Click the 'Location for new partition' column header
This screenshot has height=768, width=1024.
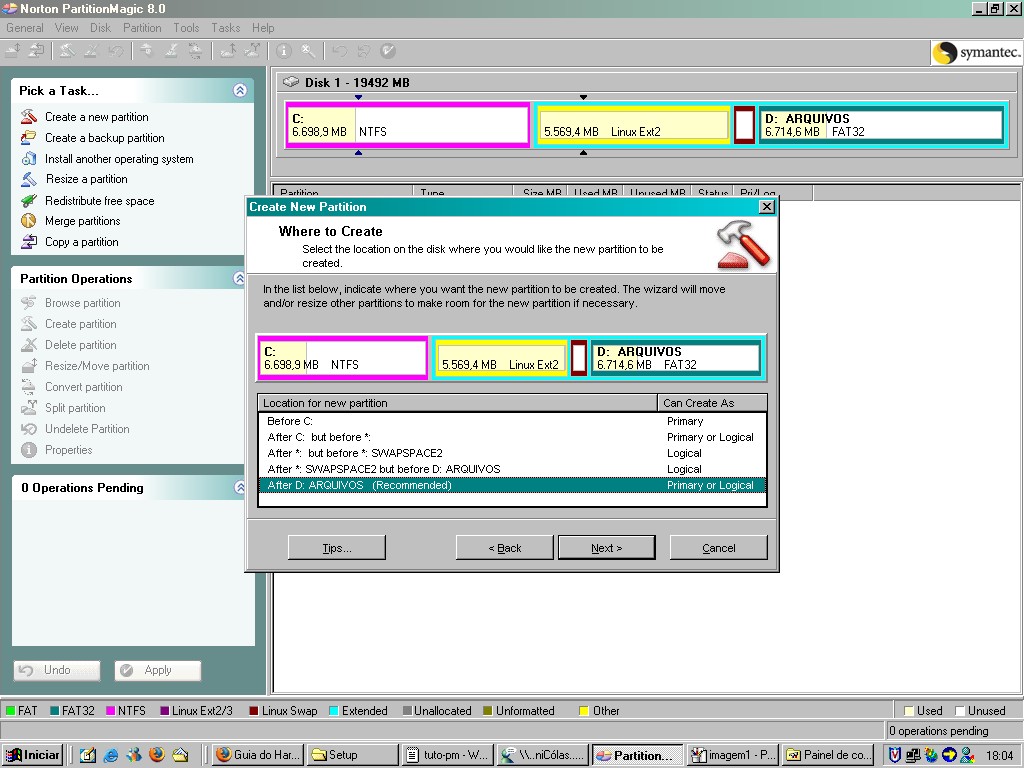point(457,403)
